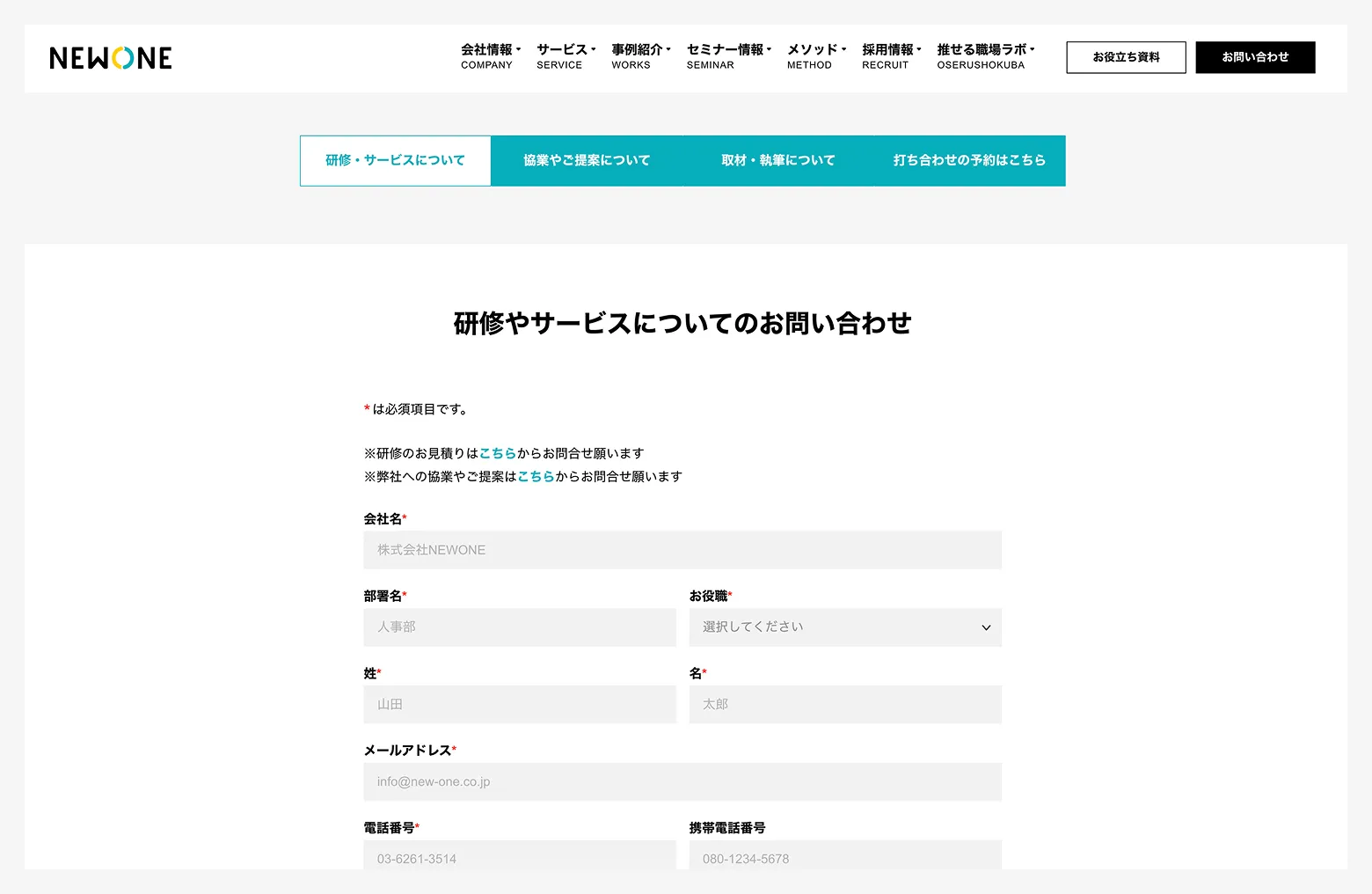Click into the 会社名 input field
The width and height of the screenshot is (1372, 894).
click(682, 550)
